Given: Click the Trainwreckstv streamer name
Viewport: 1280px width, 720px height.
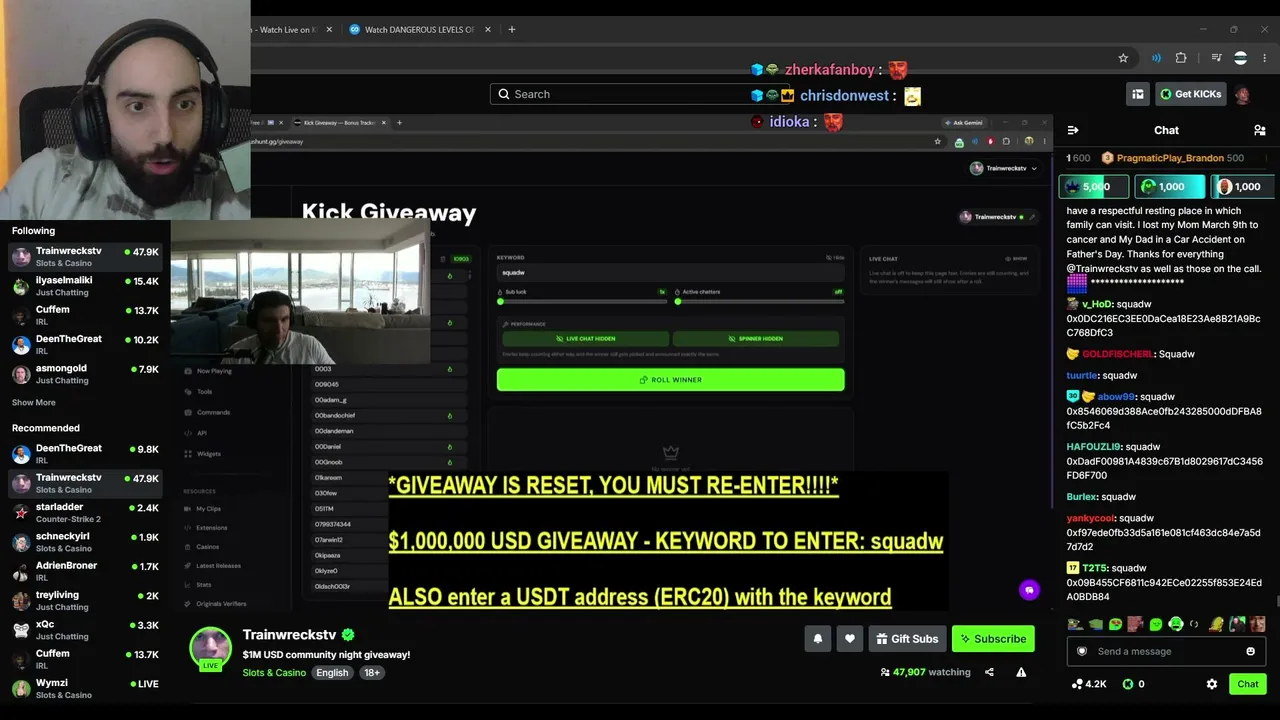Looking at the screenshot, I should (290, 635).
